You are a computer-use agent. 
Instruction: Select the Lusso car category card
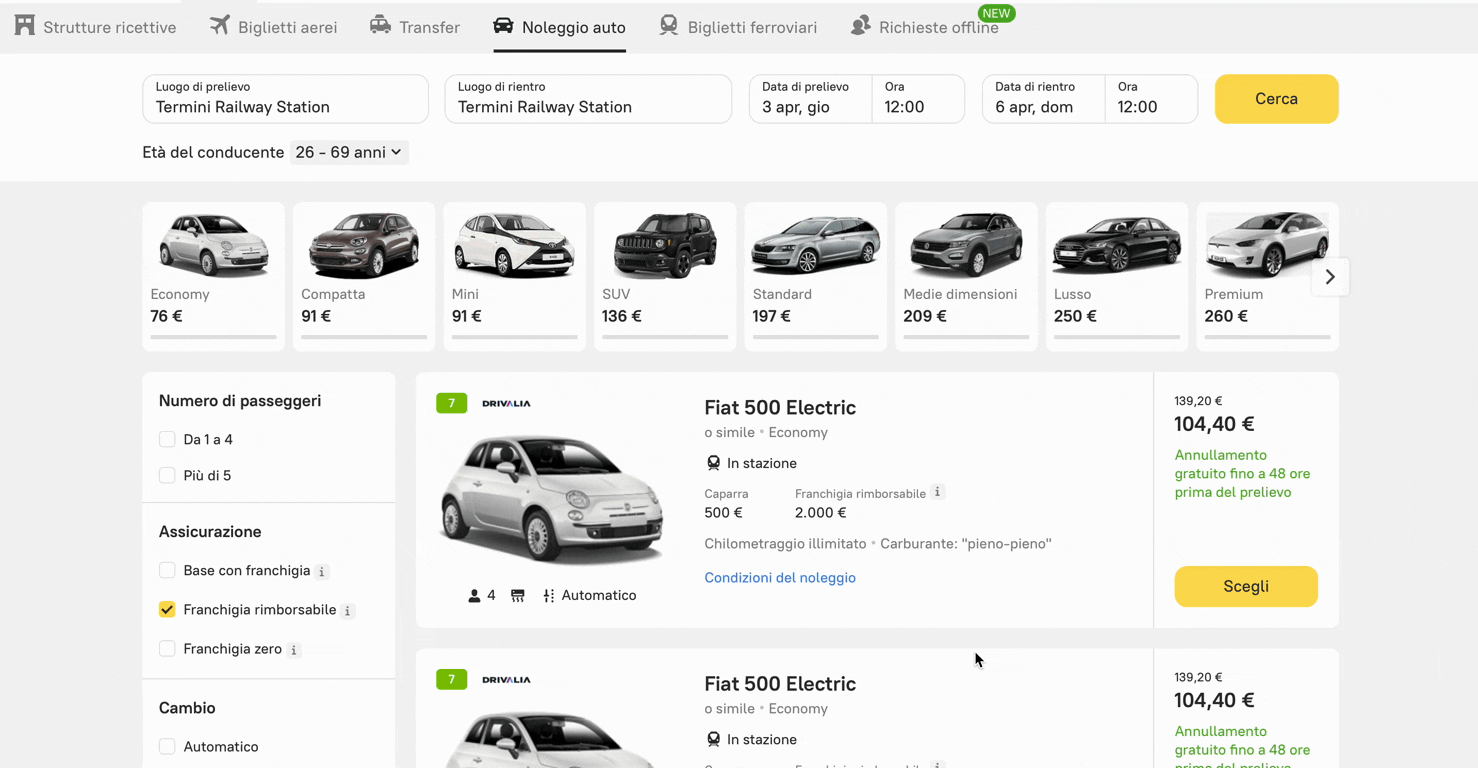tap(1116, 276)
